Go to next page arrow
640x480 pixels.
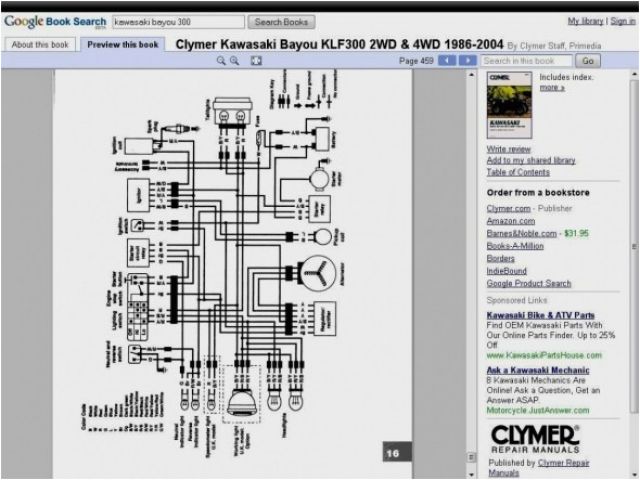click(467, 61)
